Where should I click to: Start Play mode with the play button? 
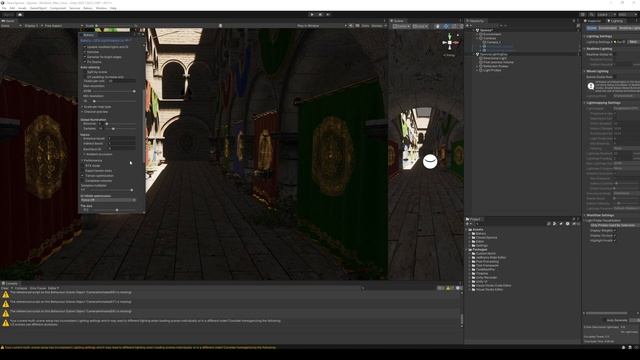click(x=312, y=14)
